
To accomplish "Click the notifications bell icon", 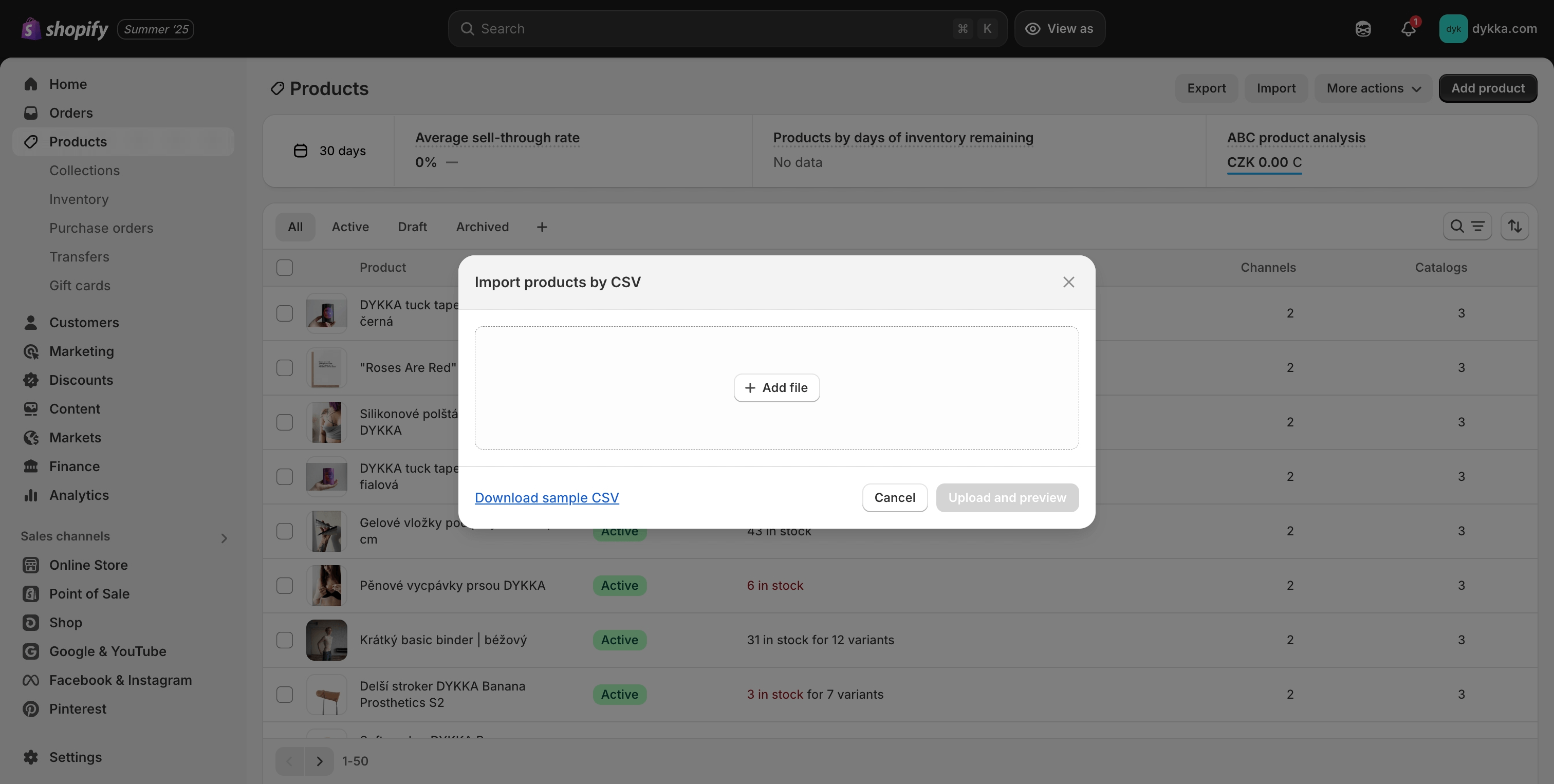I will coord(1408,29).
